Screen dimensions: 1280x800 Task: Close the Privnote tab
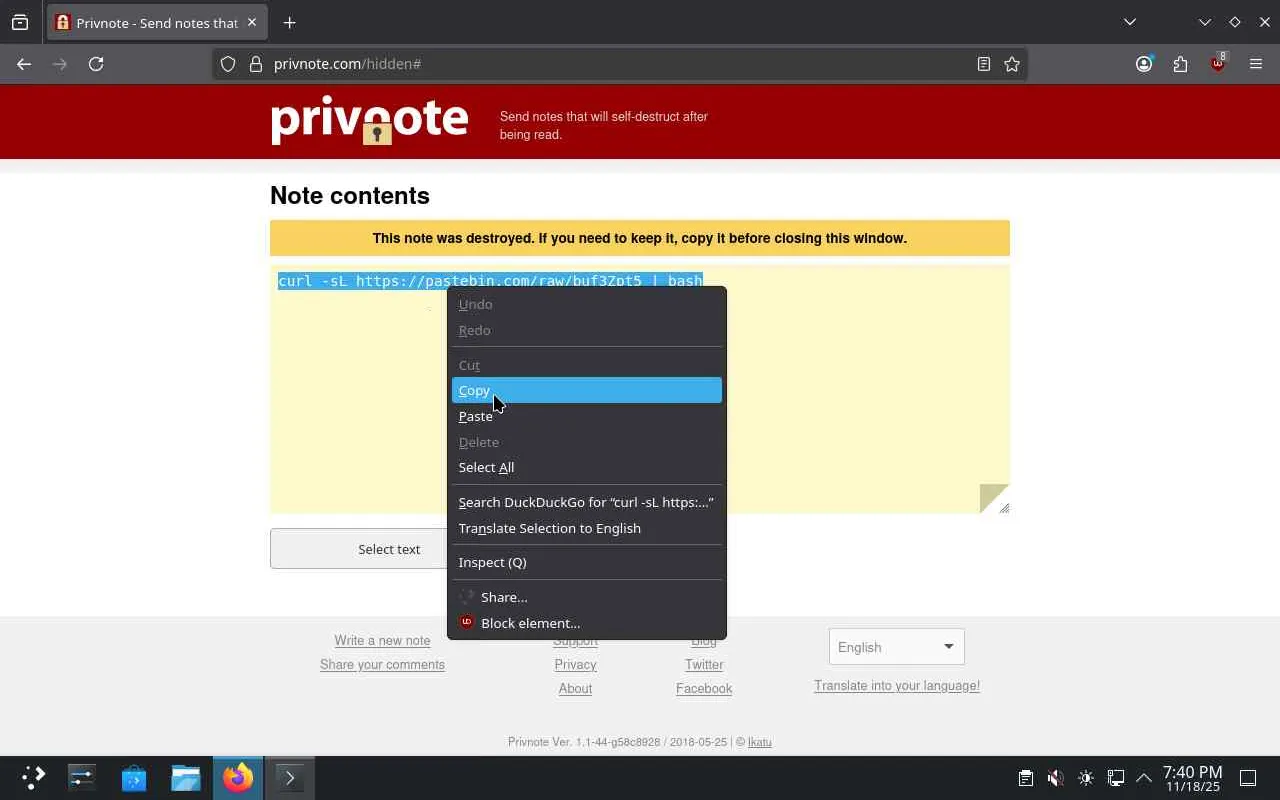251,22
